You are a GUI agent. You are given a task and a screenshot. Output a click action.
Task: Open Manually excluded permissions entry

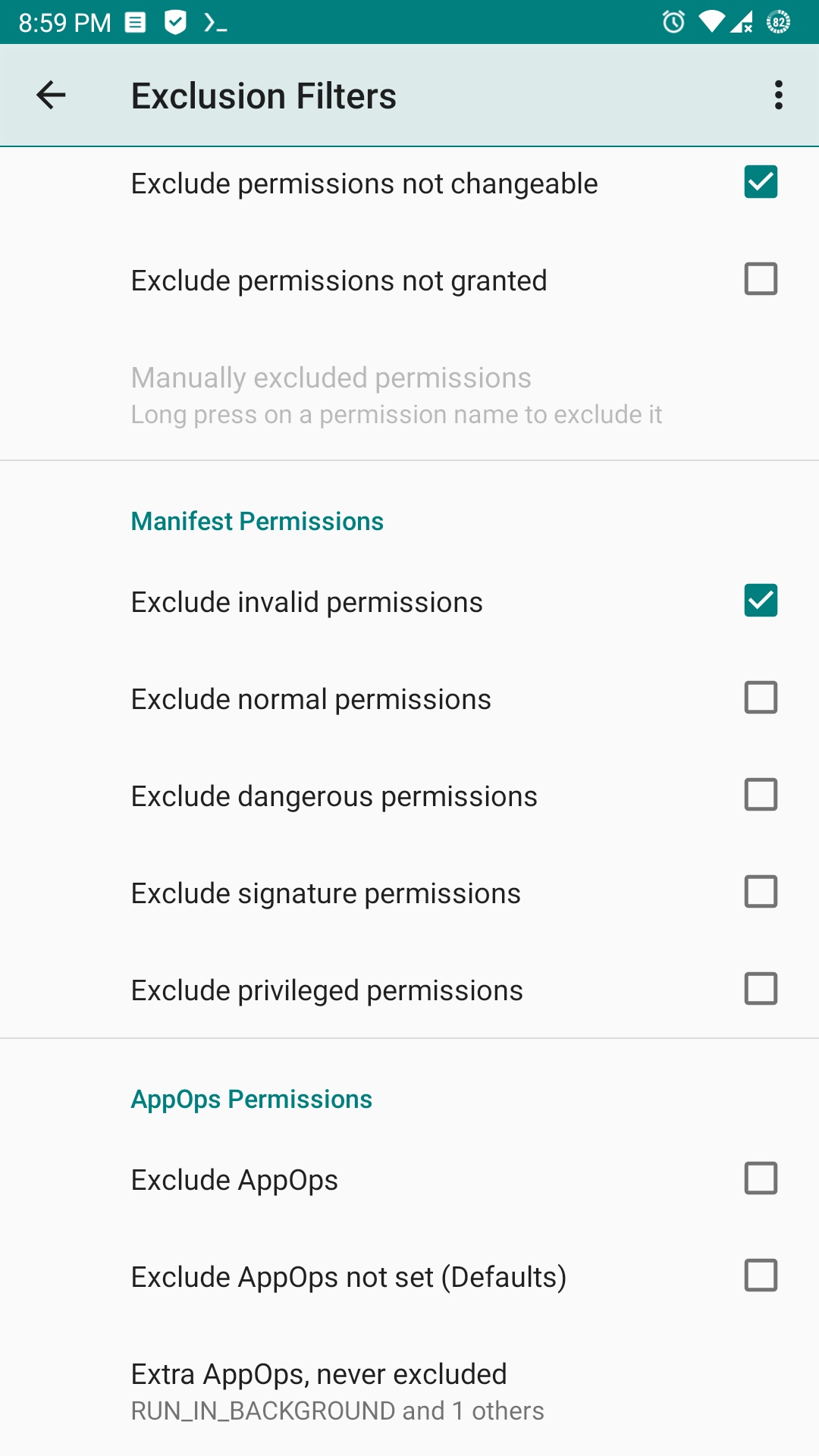(x=409, y=394)
